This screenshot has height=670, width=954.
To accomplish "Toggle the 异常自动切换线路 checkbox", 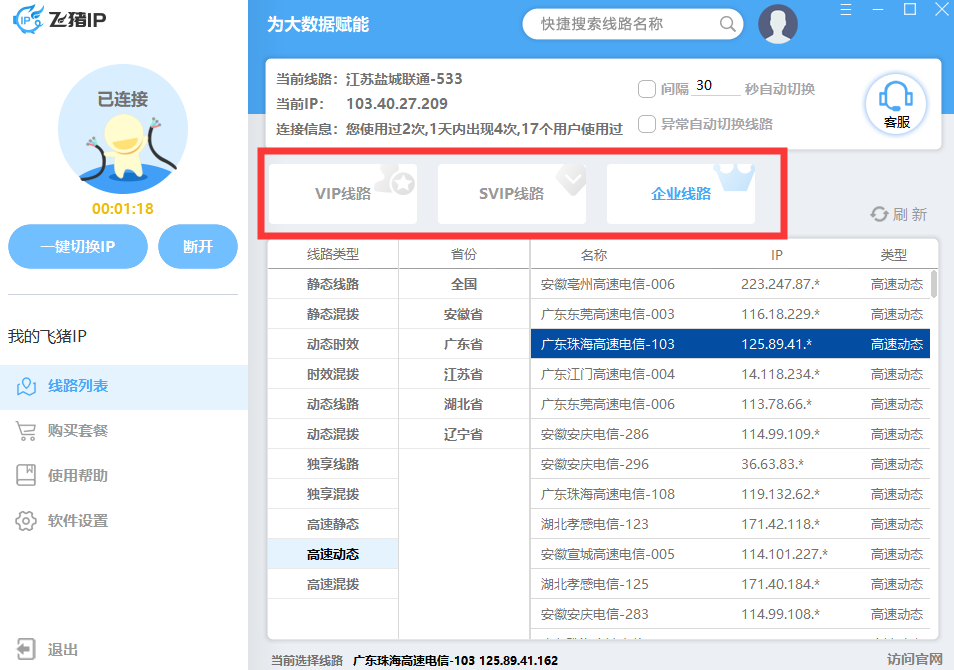I will pyautogui.click(x=647, y=124).
